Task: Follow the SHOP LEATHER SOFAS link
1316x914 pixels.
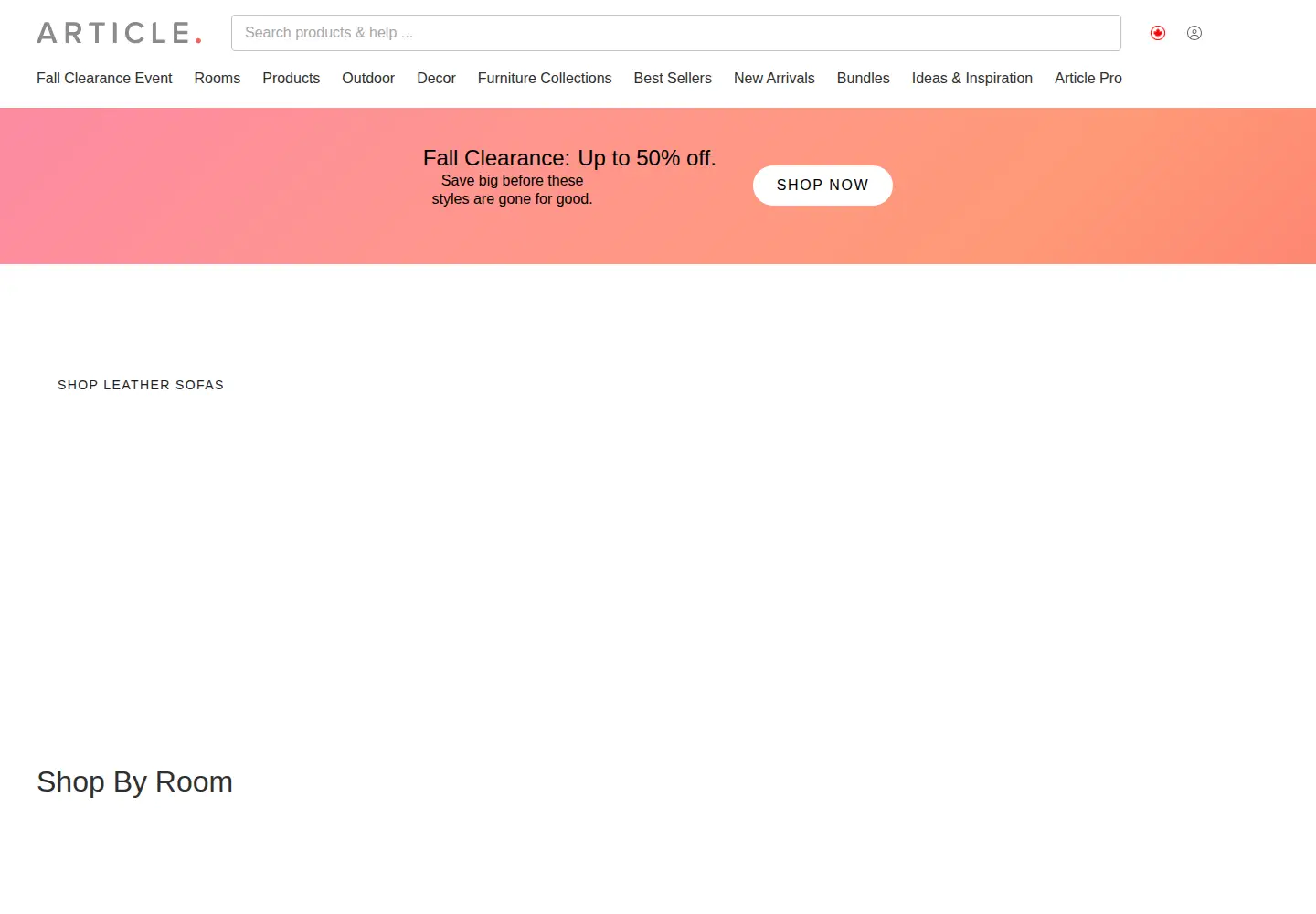Action: (x=141, y=385)
